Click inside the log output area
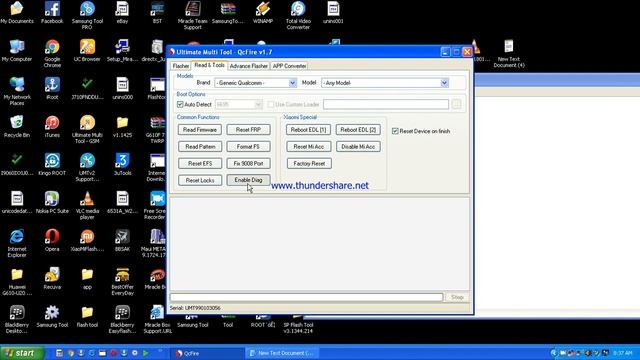640x360 pixels. pos(320,244)
